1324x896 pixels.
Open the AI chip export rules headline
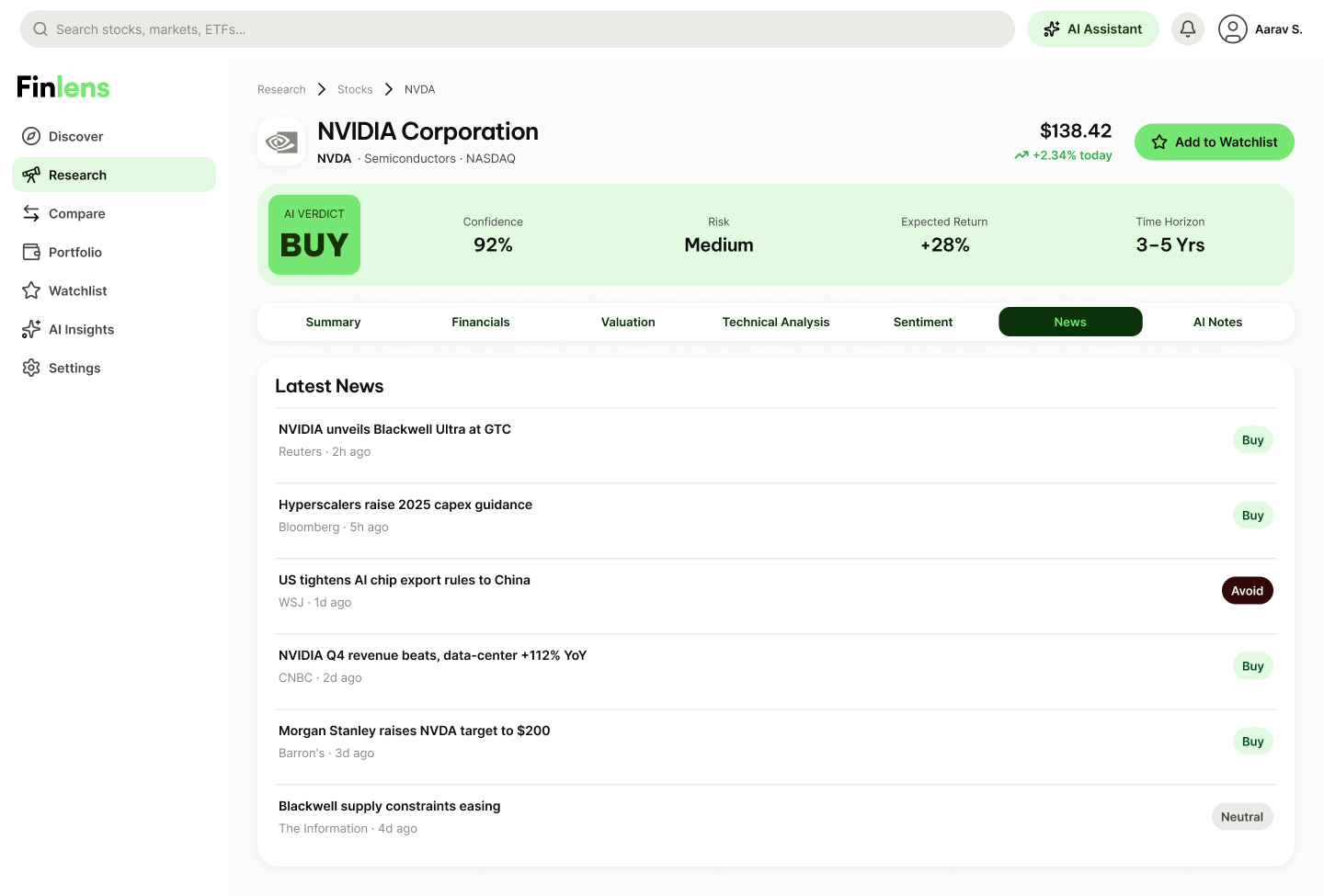(405, 580)
